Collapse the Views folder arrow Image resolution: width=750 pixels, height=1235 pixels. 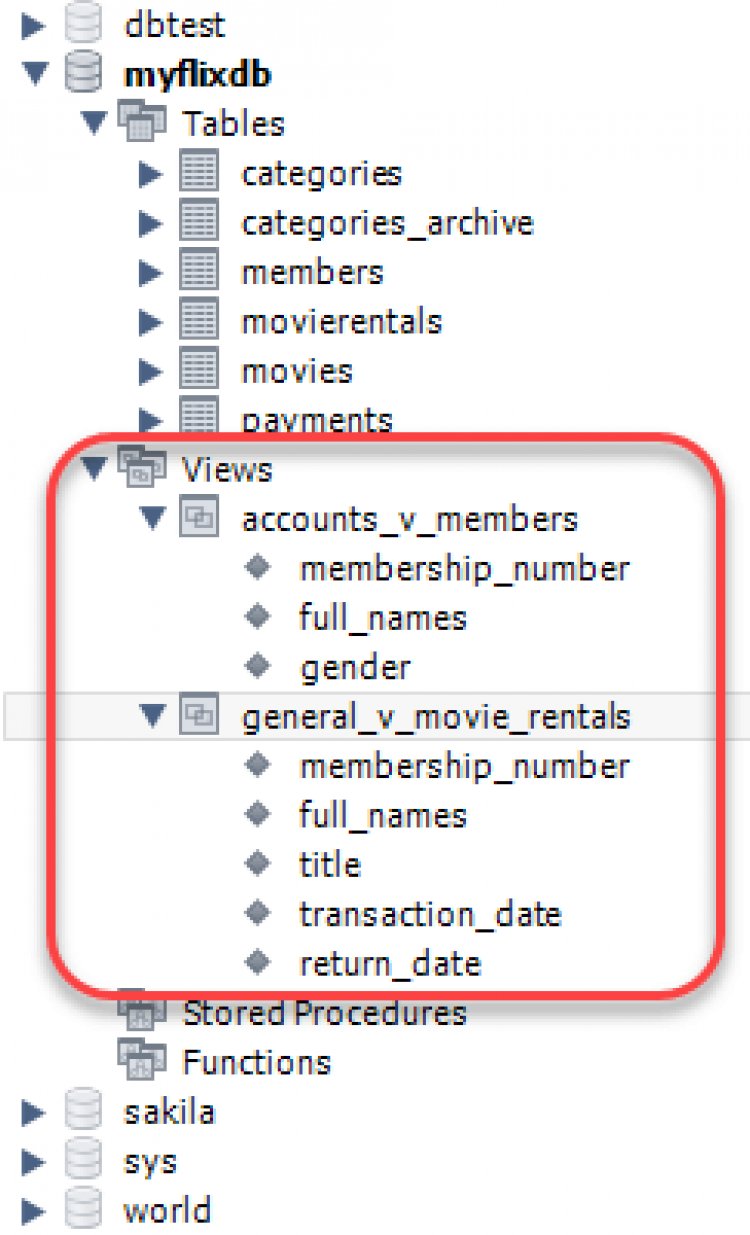point(94,467)
